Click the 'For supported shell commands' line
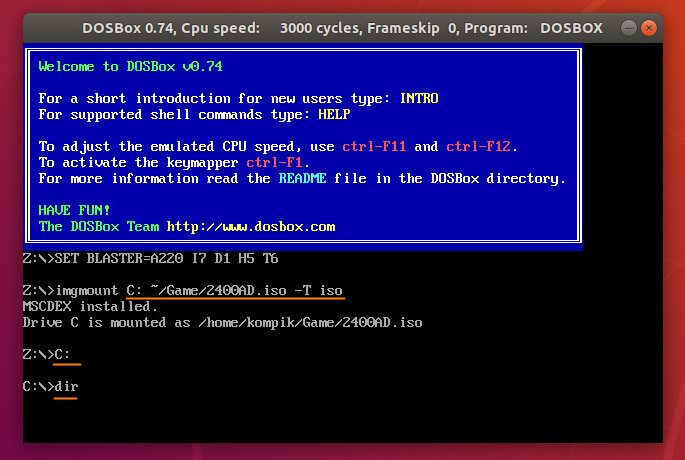The height and width of the screenshot is (460, 685). pyautogui.click(x=194, y=114)
